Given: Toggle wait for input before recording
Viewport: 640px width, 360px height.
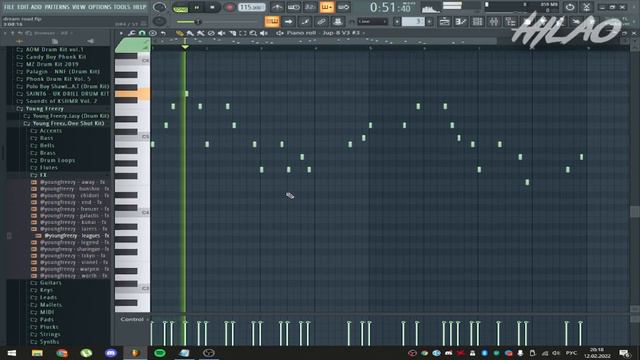Looking at the screenshot, I should coord(293,7).
